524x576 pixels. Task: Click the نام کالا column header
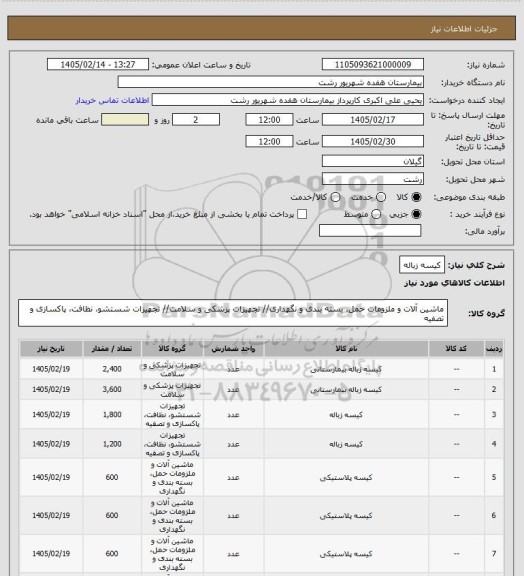(346, 349)
